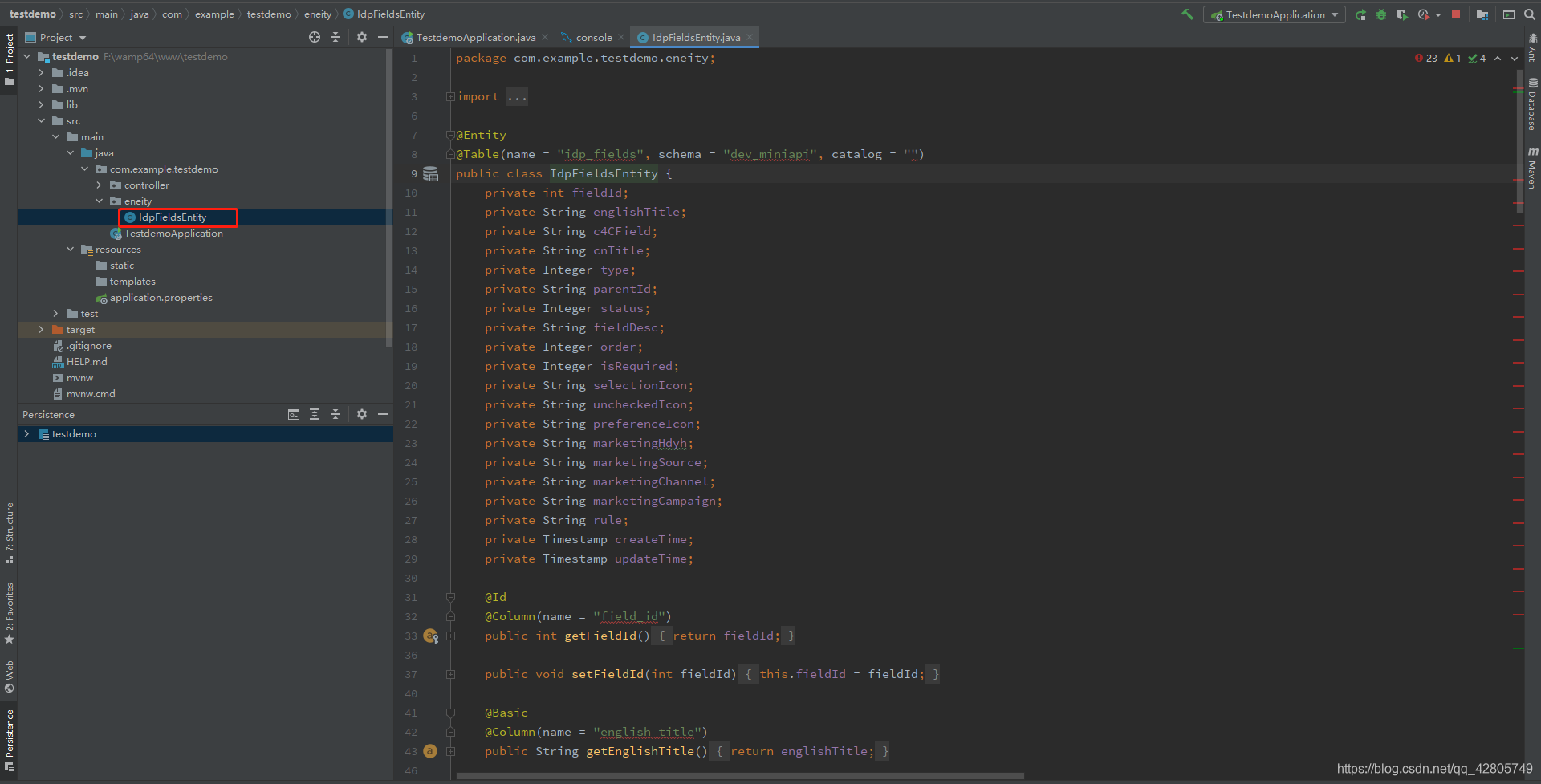Image resolution: width=1541 pixels, height=784 pixels.
Task: Open the Maven tool window strip
Action: [1532, 169]
